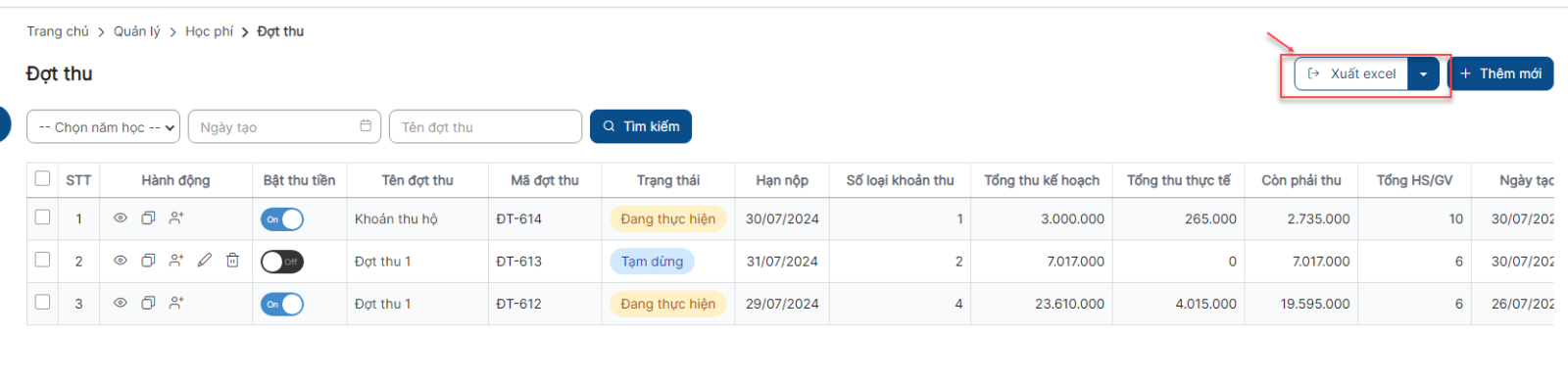
Task: Expand the Xuất excel dropdown arrow
Action: pos(1424,73)
